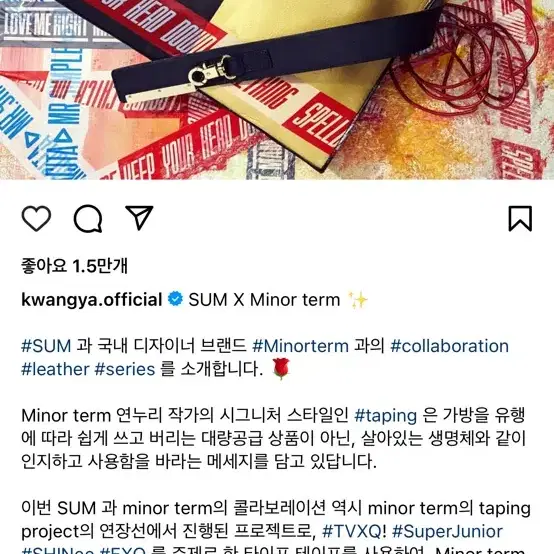Open the #Minorterm hashtag
554x554 pixels.
pyautogui.click(x=300, y=346)
